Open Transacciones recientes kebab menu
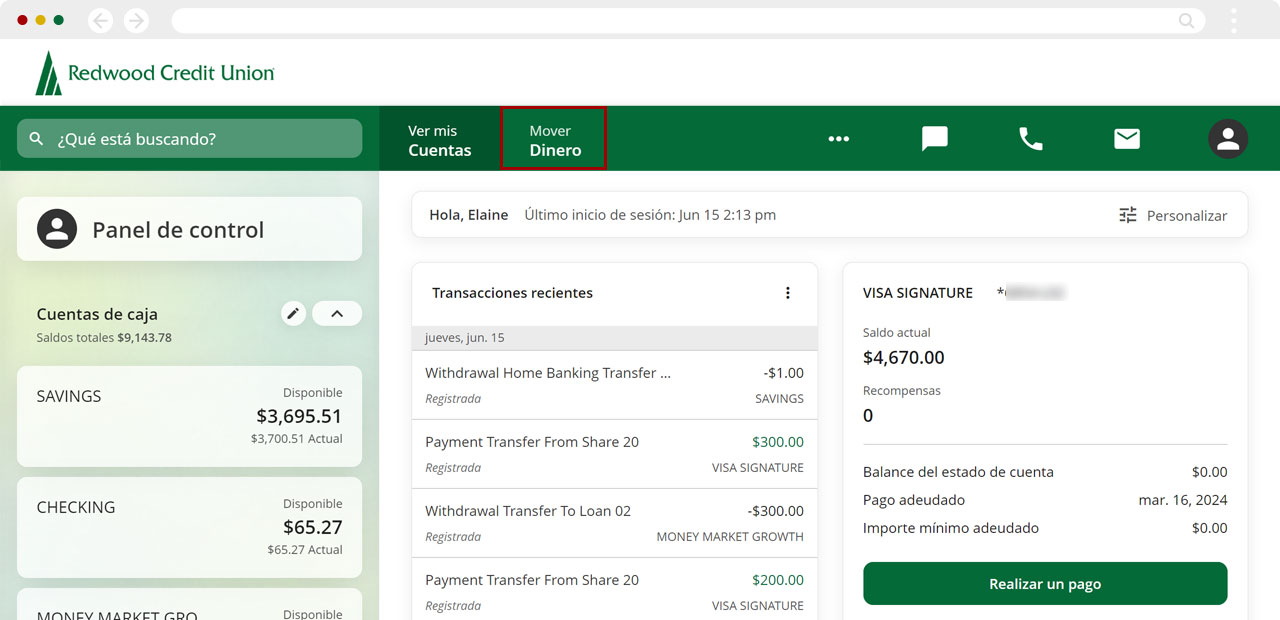This screenshot has height=620, width=1280. 787,293
